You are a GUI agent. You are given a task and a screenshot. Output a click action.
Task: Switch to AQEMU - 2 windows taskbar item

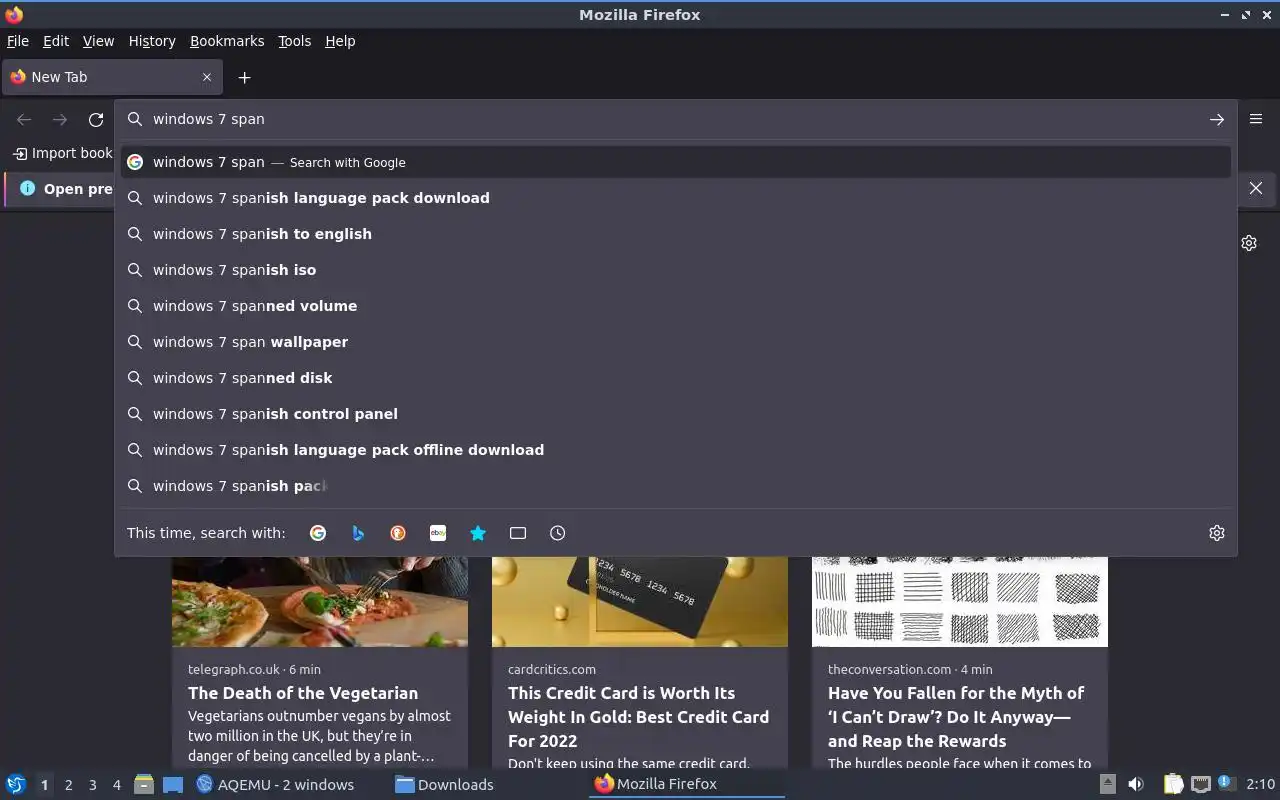[x=275, y=784]
